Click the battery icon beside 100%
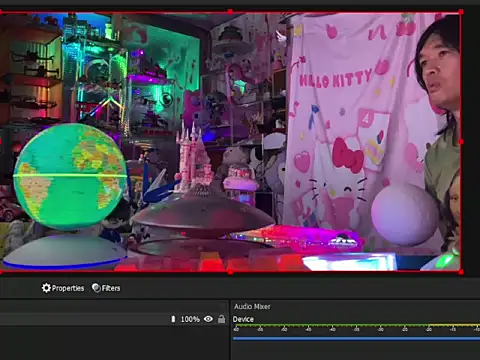The height and width of the screenshot is (360, 480). click(x=173, y=319)
